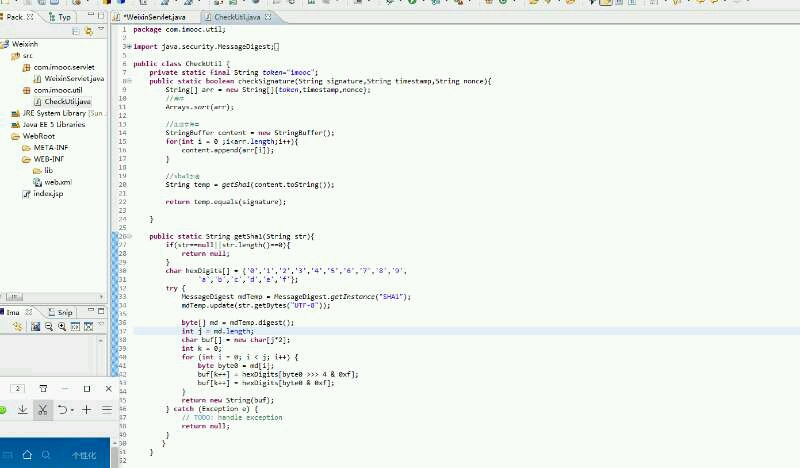The width and height of the screenshot is (800, 468).
Task: Click the green smiley icon
Action: (2, 410)
